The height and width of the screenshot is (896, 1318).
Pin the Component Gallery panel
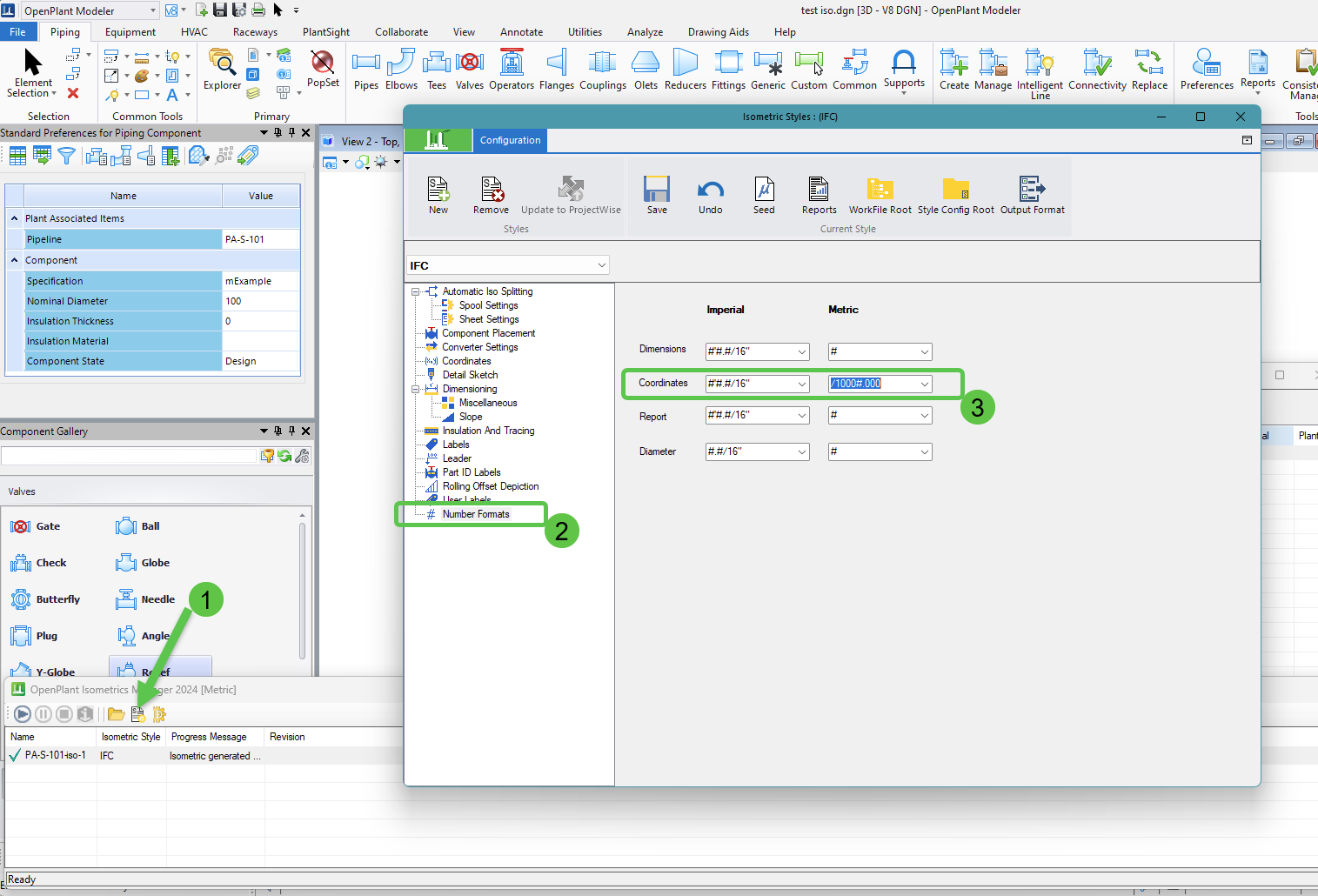tap(291, 431)
